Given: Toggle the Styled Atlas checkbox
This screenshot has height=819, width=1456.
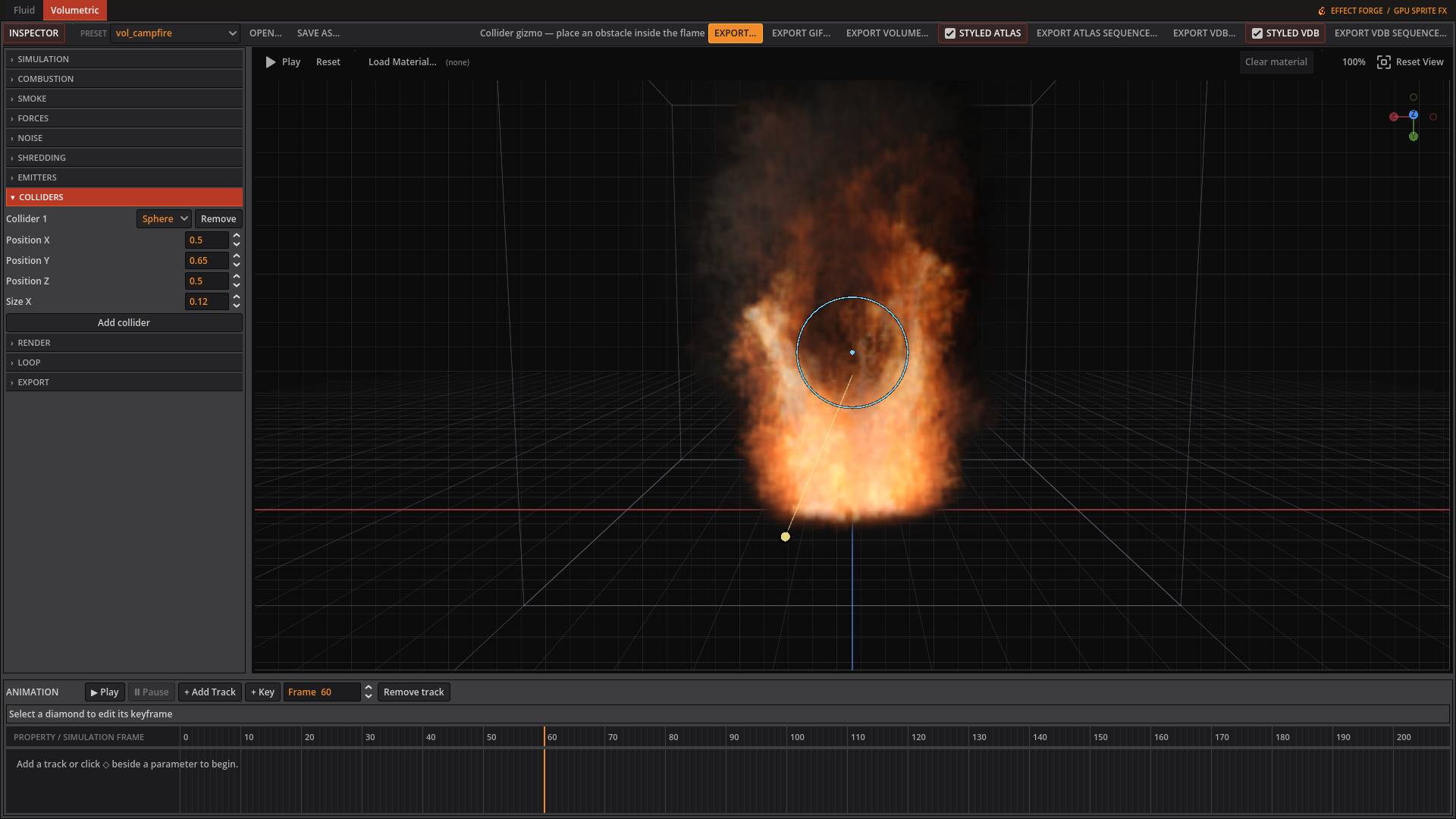Looking at the screenshot, I should click(950, 33).
